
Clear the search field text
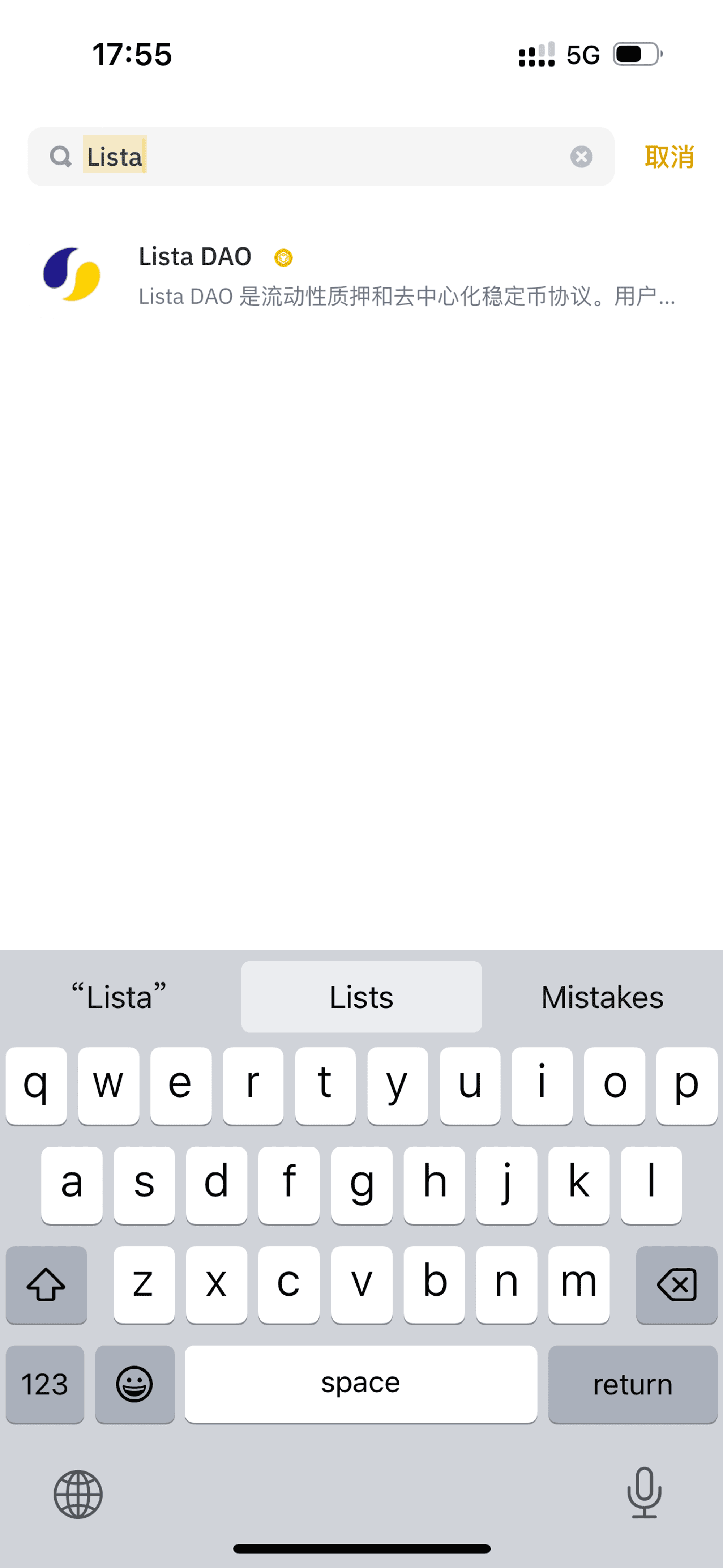coord(581,157)
